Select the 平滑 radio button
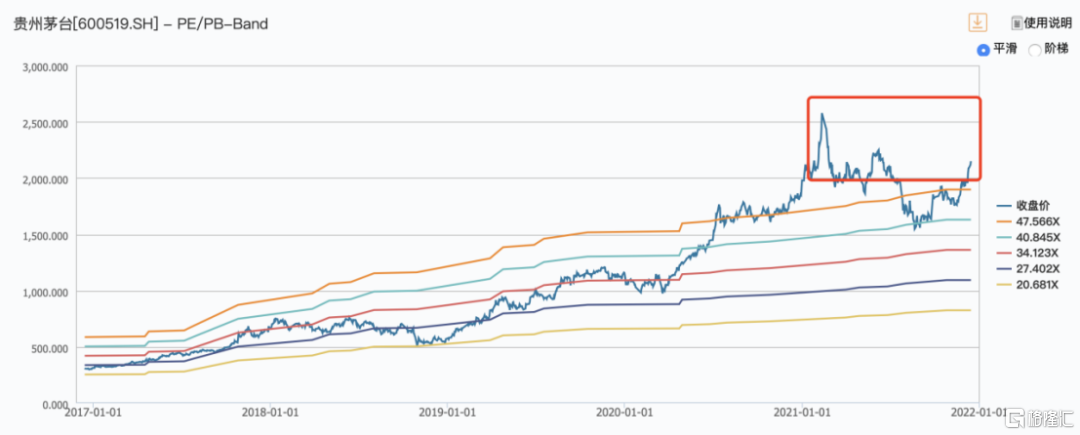 (983, 50)
